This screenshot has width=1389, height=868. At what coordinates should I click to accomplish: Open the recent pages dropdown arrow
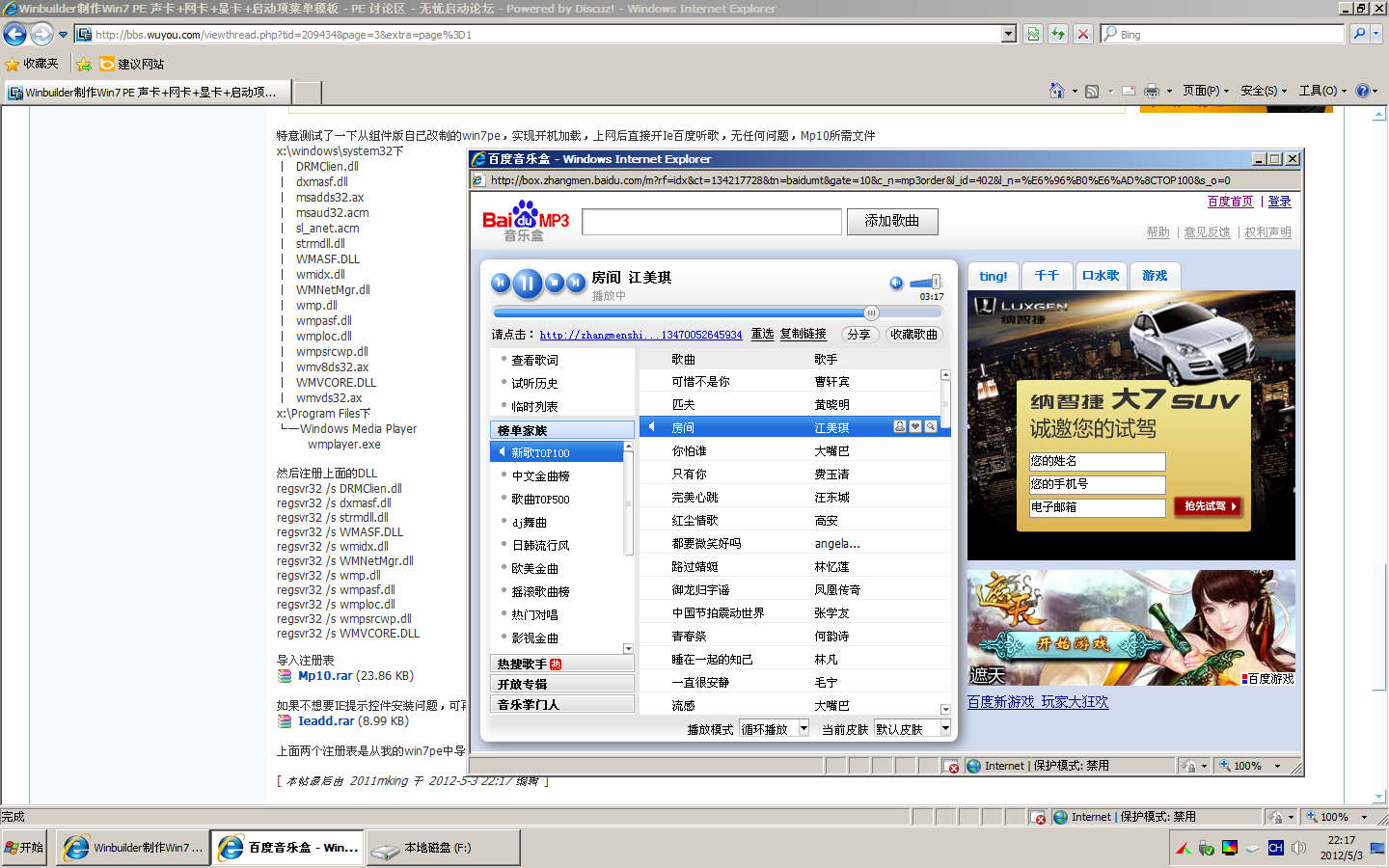click(x=64, y=35)
